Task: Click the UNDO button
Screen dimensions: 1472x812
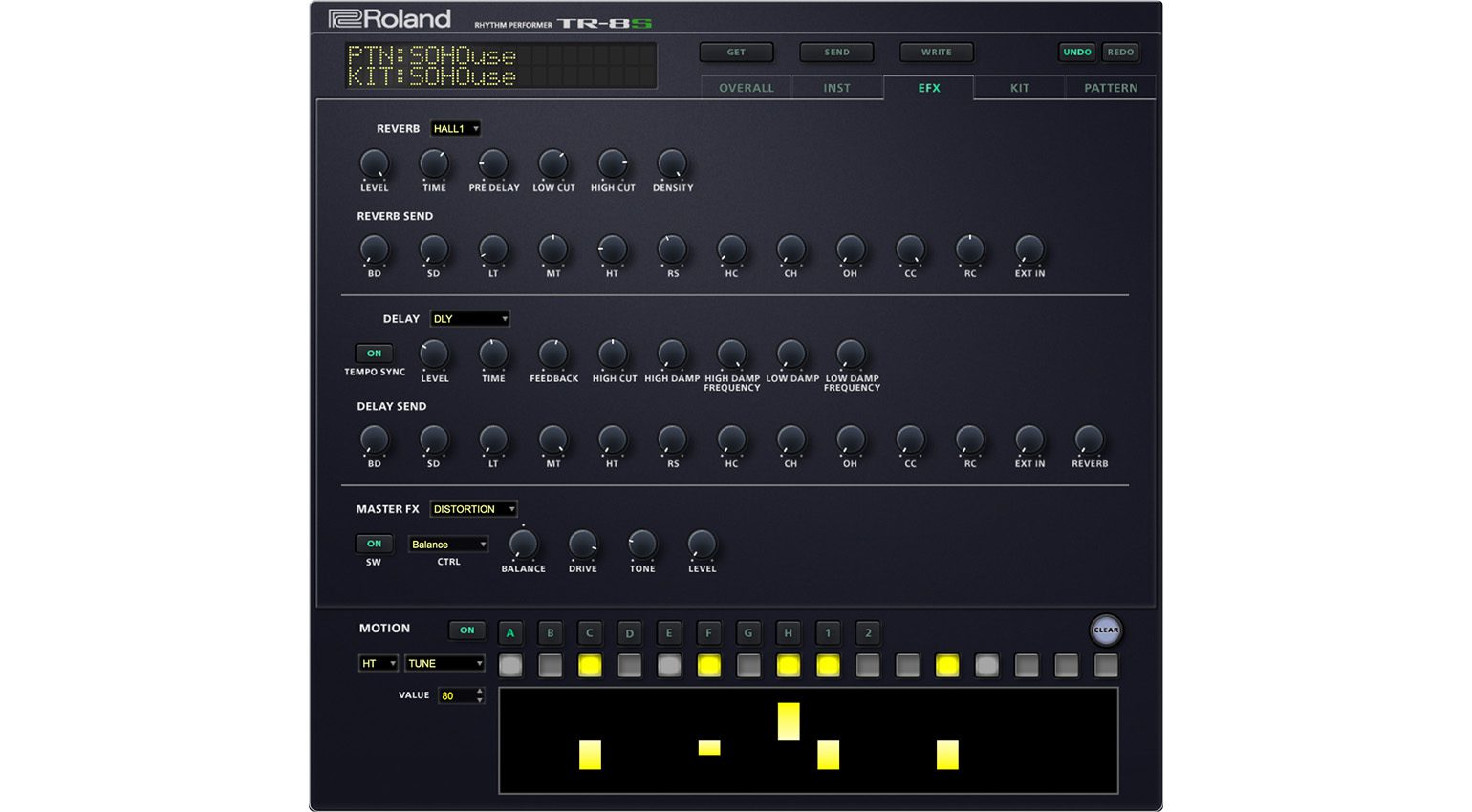Action: [1077, 53]
